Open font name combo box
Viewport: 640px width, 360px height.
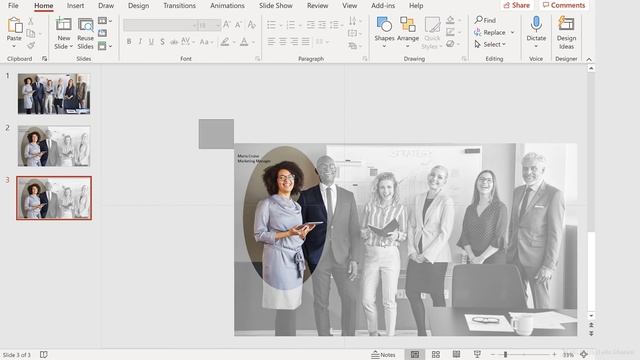click(160, 25)
